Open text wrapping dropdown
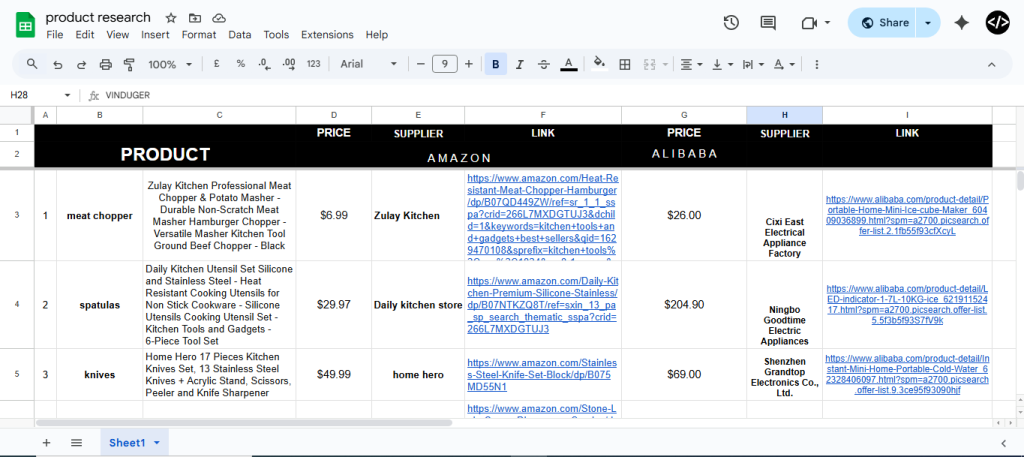 click(753, 64)
